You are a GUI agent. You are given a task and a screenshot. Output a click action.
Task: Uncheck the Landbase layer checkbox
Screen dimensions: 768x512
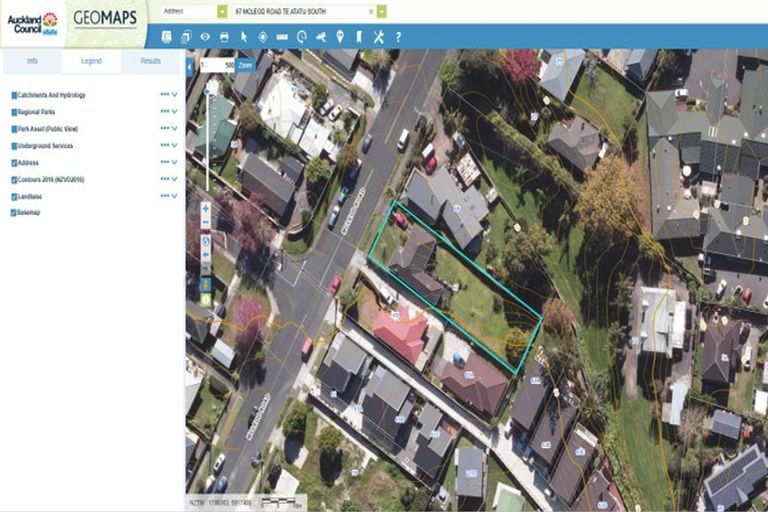pos(14,197)
